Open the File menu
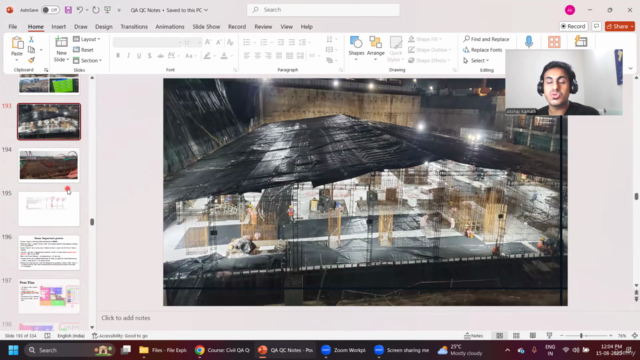The image size is (640, 360). [13, 27]
